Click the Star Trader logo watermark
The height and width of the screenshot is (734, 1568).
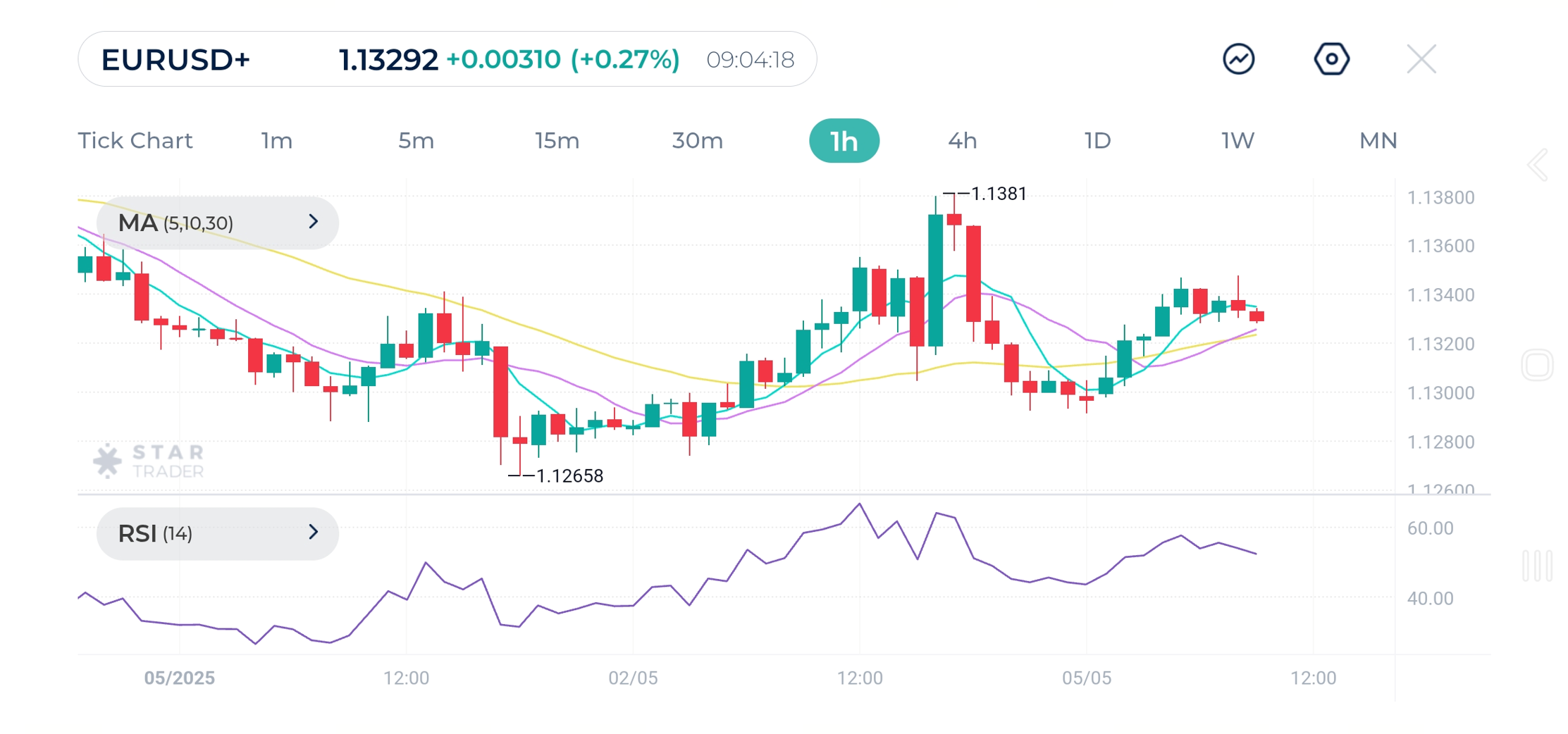point(149,461)
